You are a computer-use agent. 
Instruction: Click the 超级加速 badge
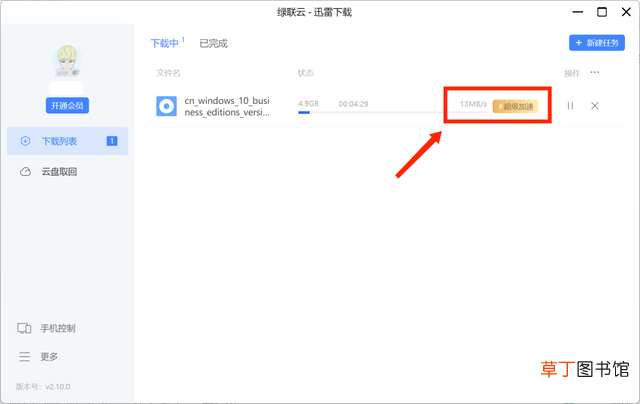click(x=515, y=107)
